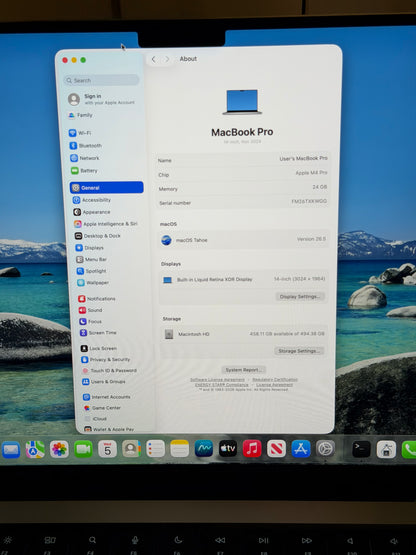
Task: Select the Focus sidebar item
Action: pyautogui.click(x=91, y=321)
